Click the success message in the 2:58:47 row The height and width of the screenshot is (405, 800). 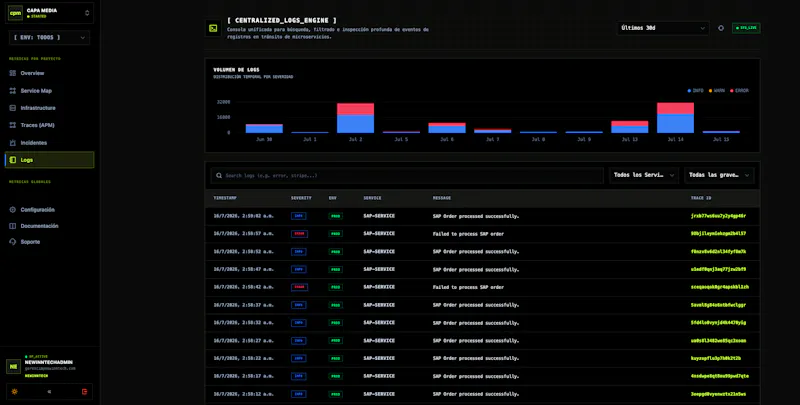(476, 269)
